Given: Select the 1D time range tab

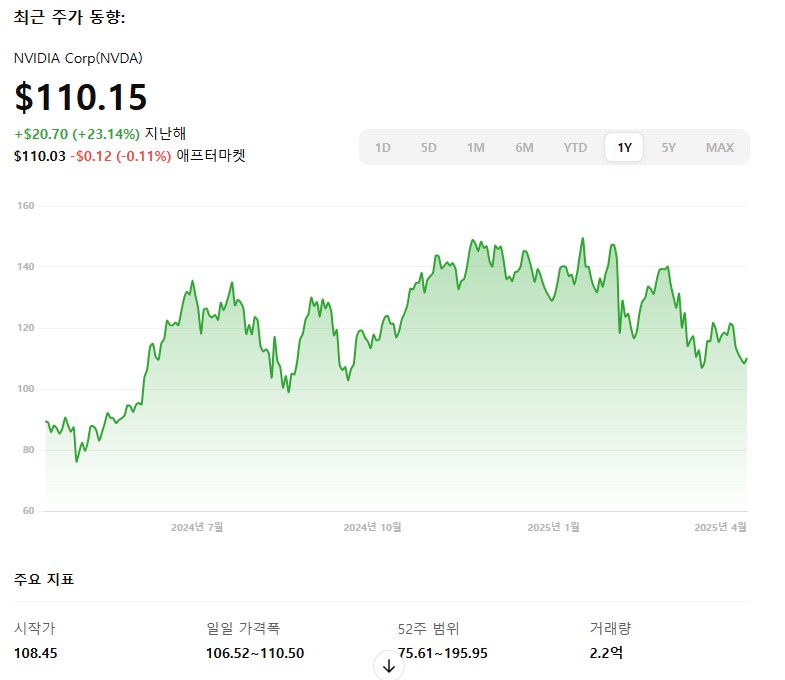Looking at the screenshot, I should (x=383, y=148).
